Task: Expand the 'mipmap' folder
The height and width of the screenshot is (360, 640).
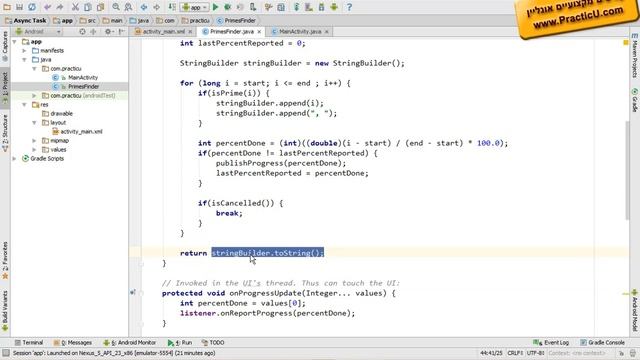Action: tap(34, 140)
